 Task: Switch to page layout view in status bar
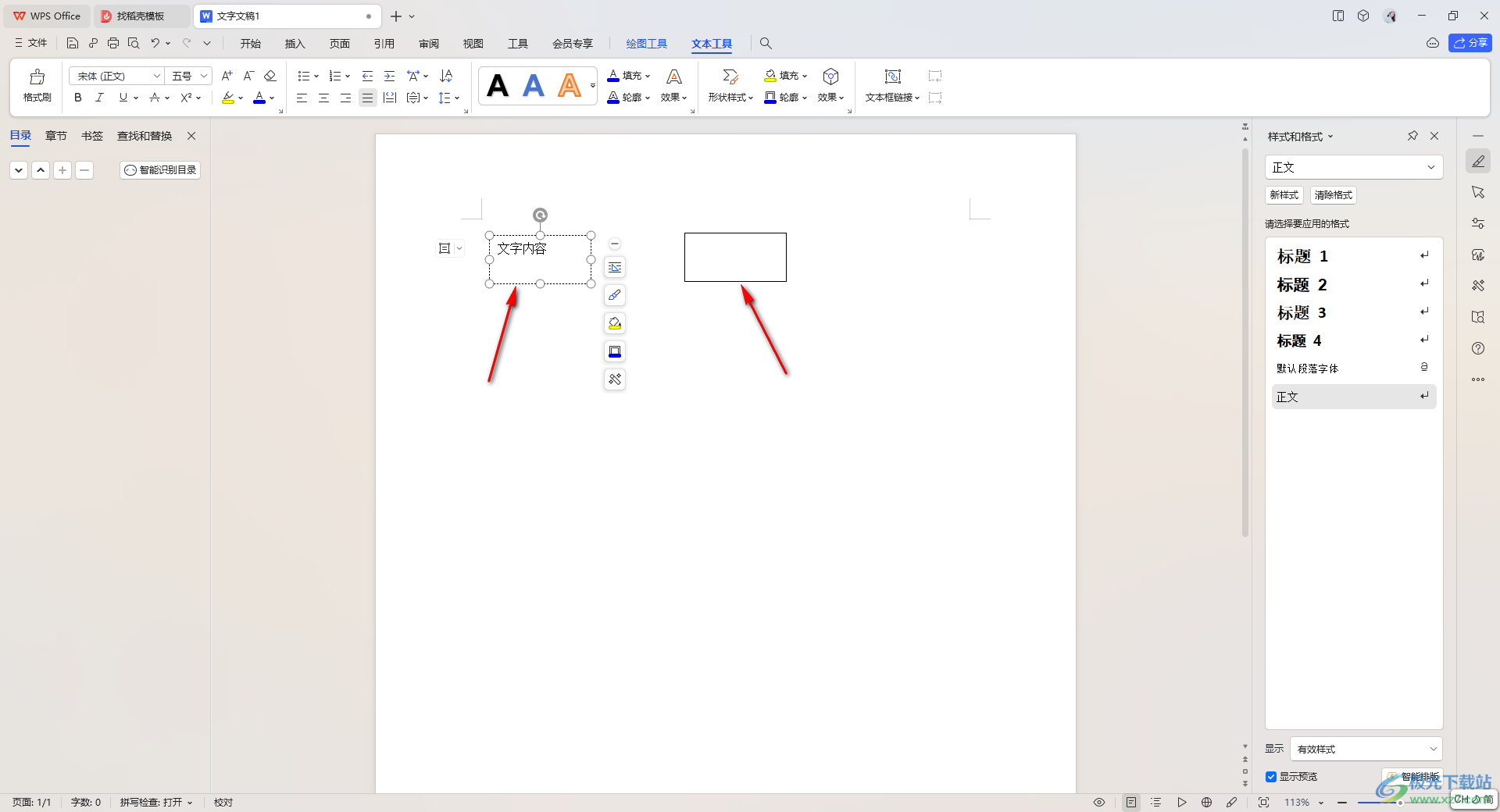point(1131,803)
